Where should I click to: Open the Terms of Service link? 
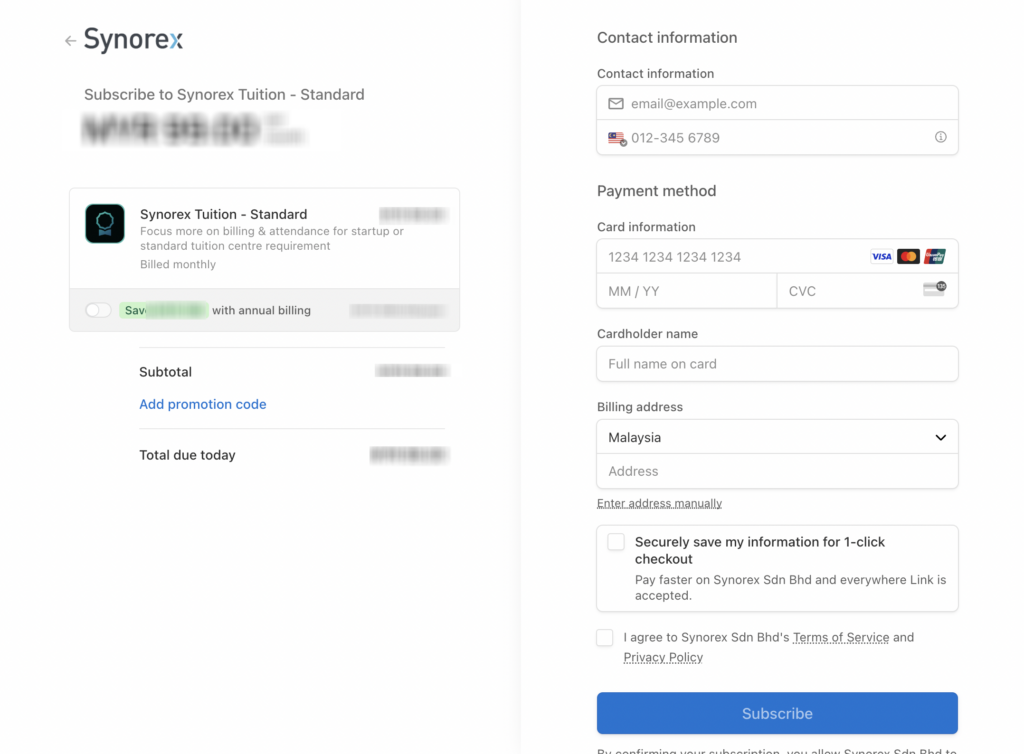click(840, 637)
